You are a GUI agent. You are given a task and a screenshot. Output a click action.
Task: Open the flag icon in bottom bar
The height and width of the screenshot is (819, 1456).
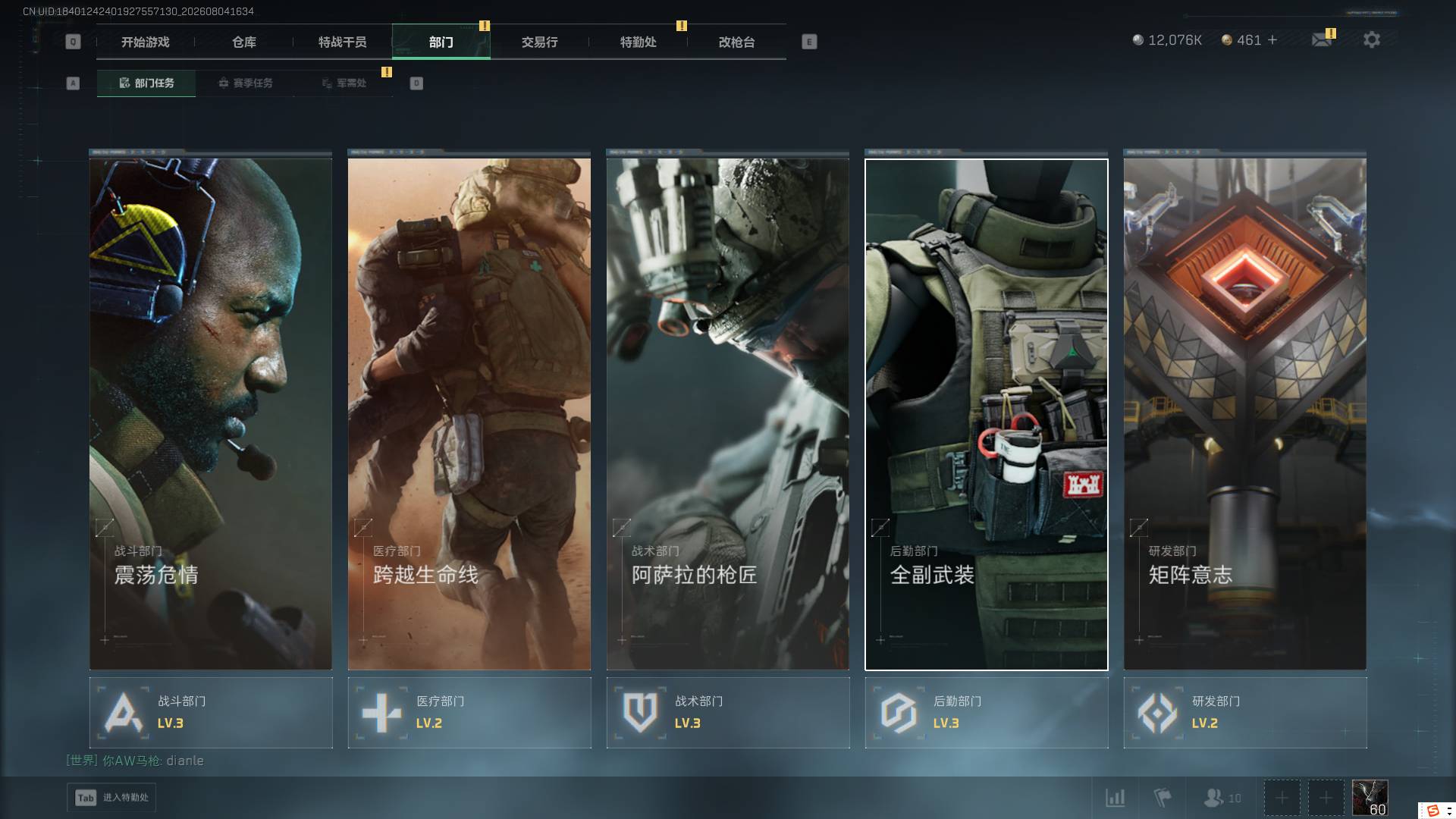[x=1162, y=798]
